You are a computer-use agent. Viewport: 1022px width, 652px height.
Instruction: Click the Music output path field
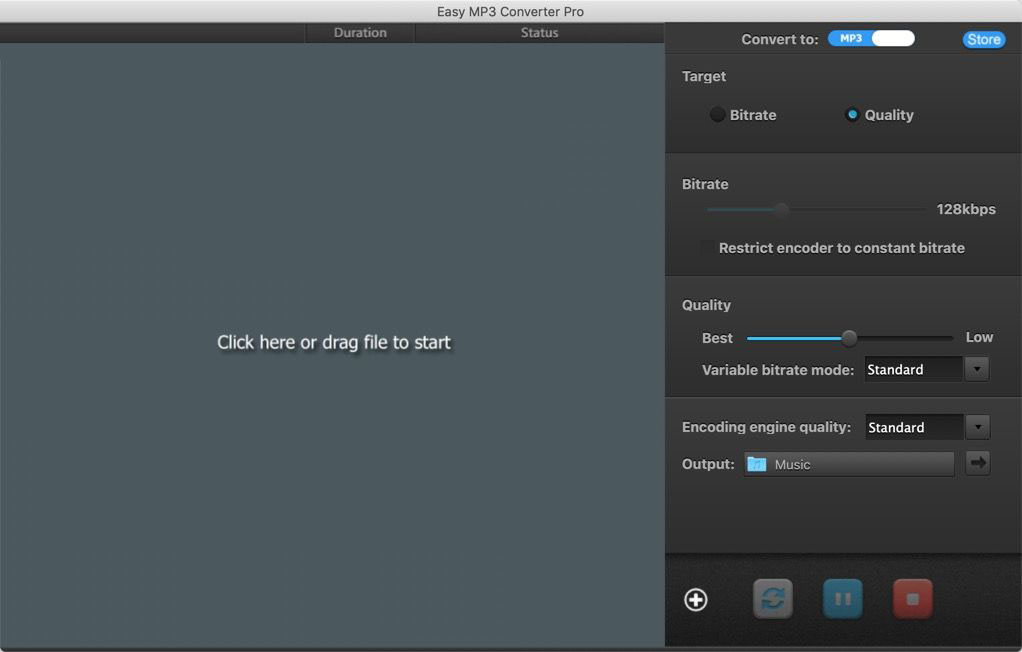click(x=849, y=464)
